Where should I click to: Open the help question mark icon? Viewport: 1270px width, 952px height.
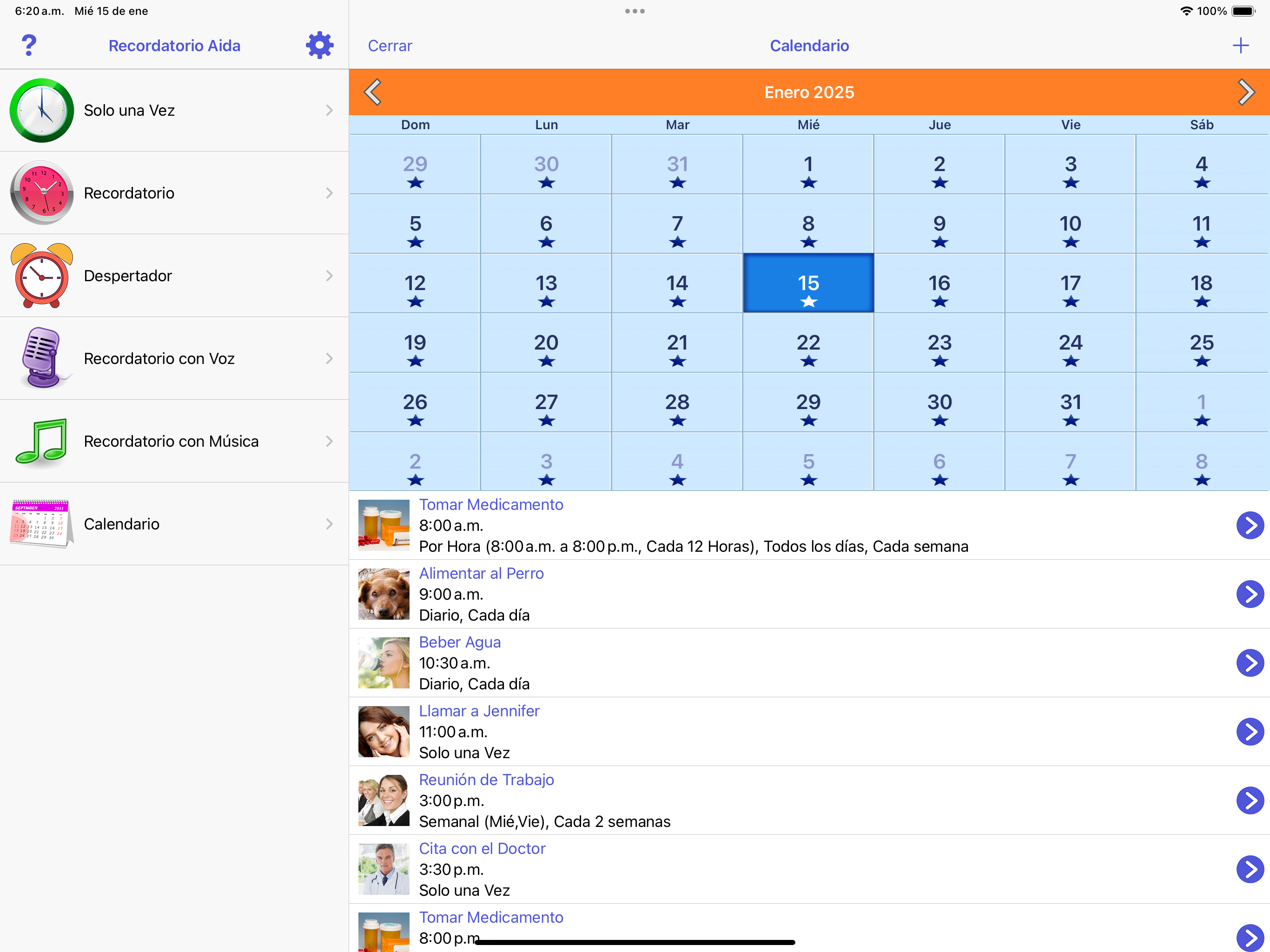(29, 46)
